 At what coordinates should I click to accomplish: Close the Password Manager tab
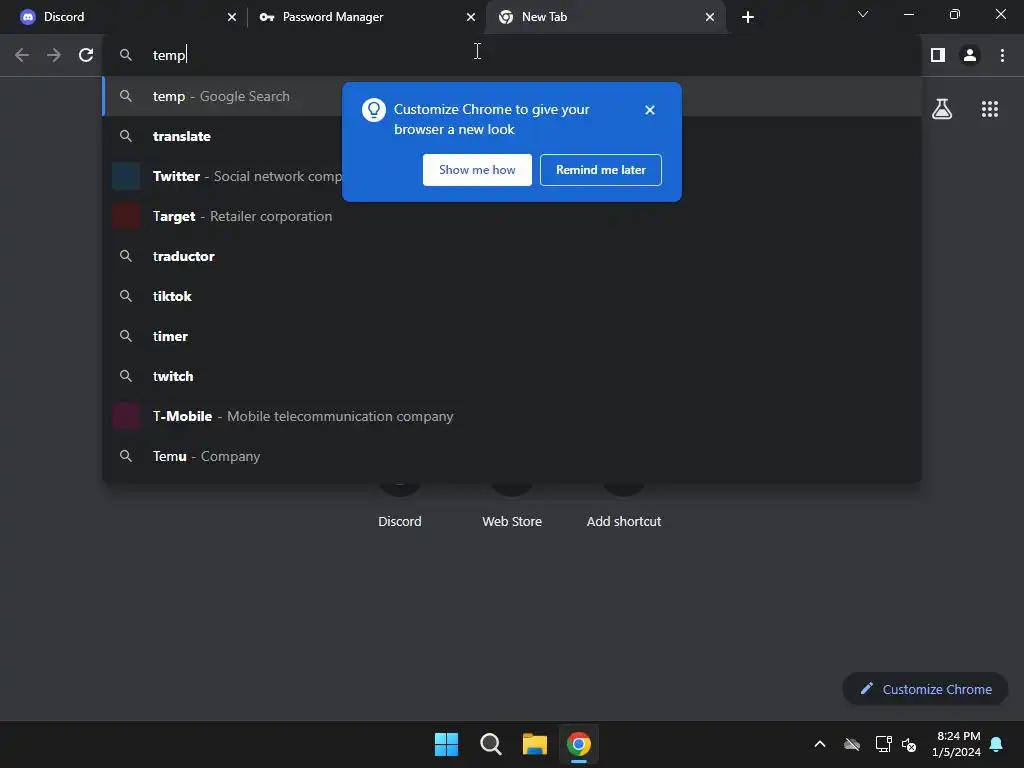pos(470,17)
